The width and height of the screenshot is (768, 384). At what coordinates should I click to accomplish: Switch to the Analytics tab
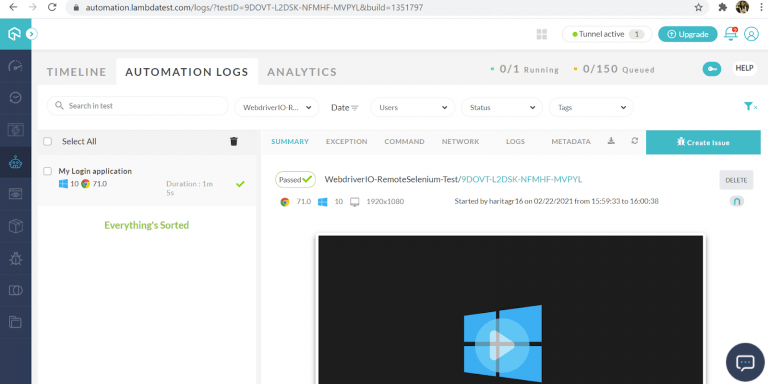pos(302,72)
